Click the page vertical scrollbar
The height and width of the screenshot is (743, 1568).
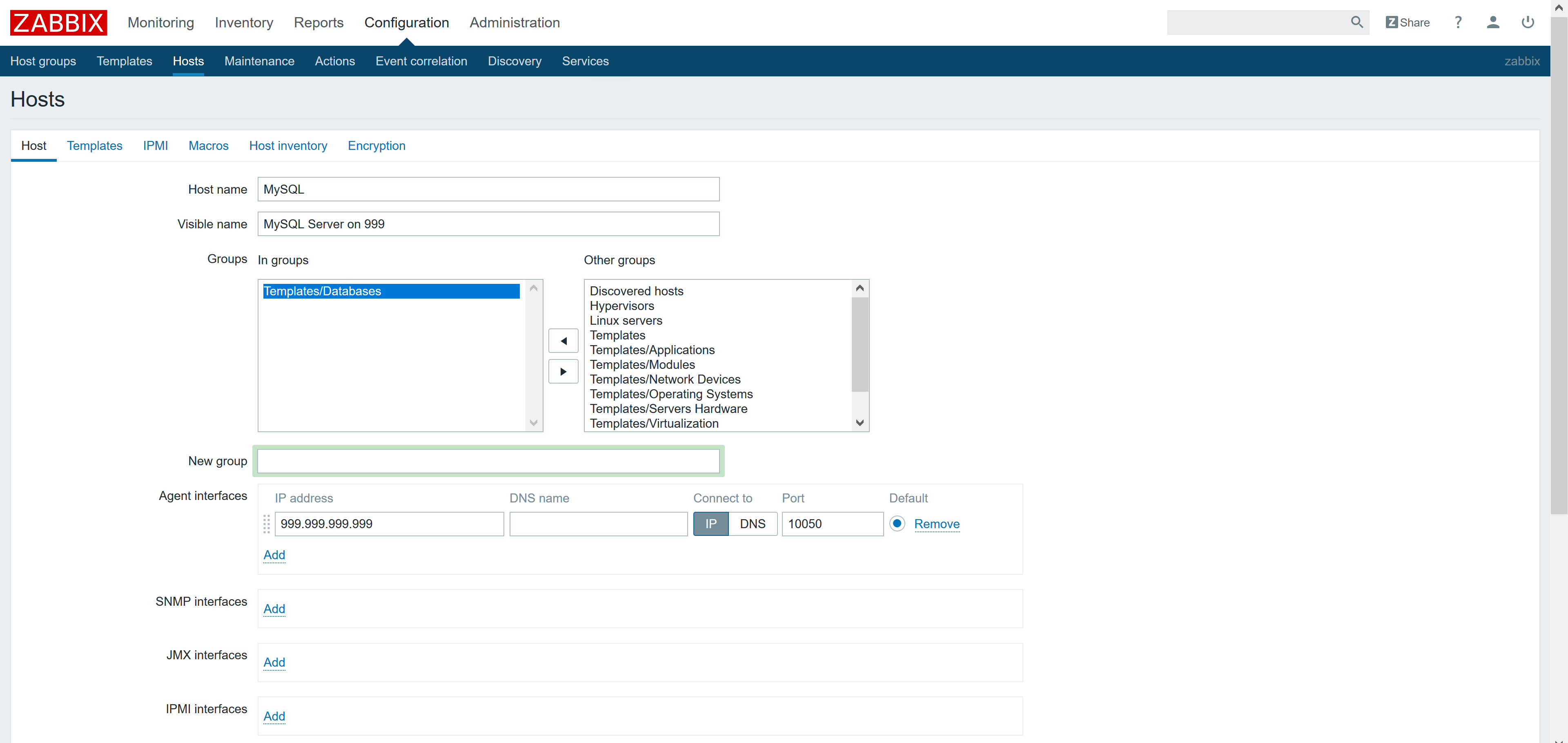[1559, 265]
